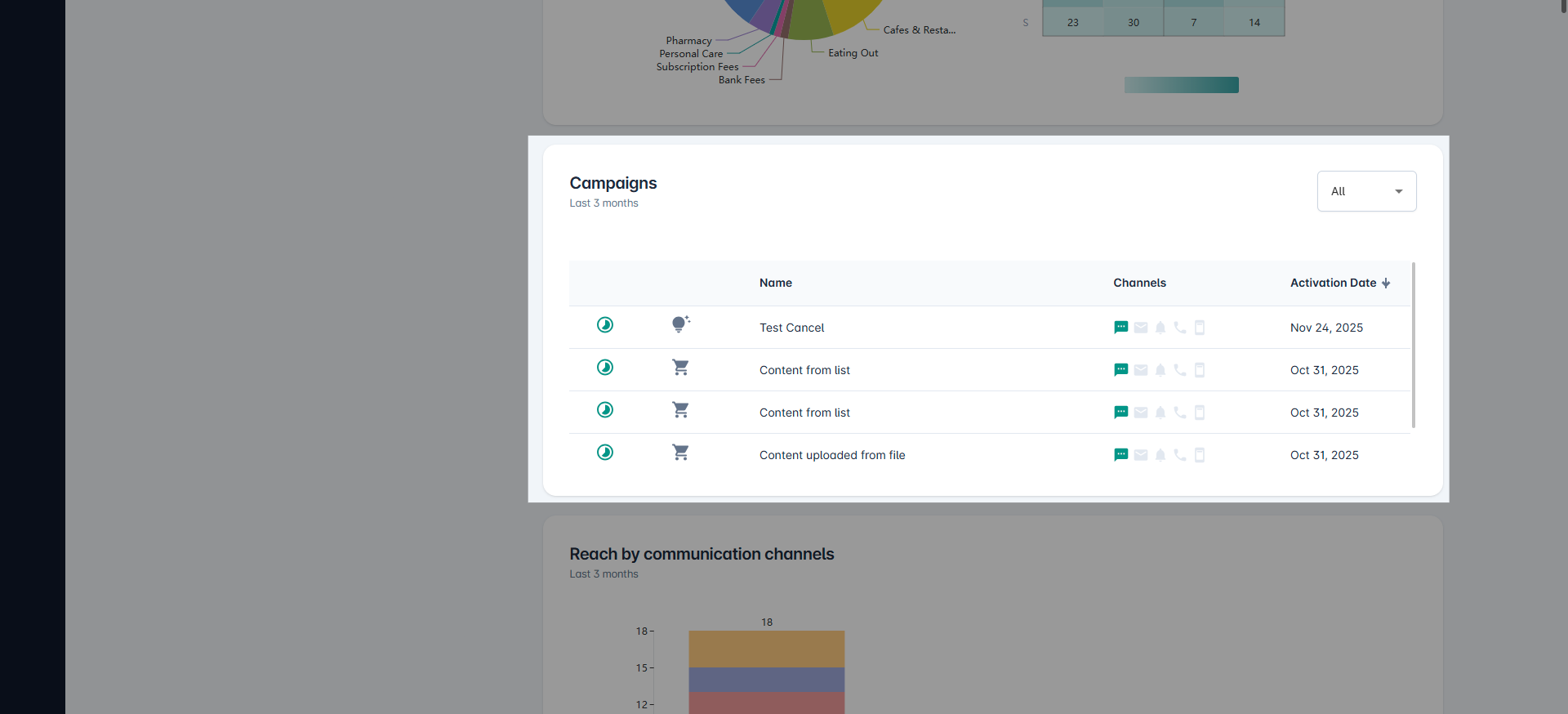Click phone call icon in Test Cancel row
The width and height of the screenshot is (1568, 714).
click(1180, 328)
